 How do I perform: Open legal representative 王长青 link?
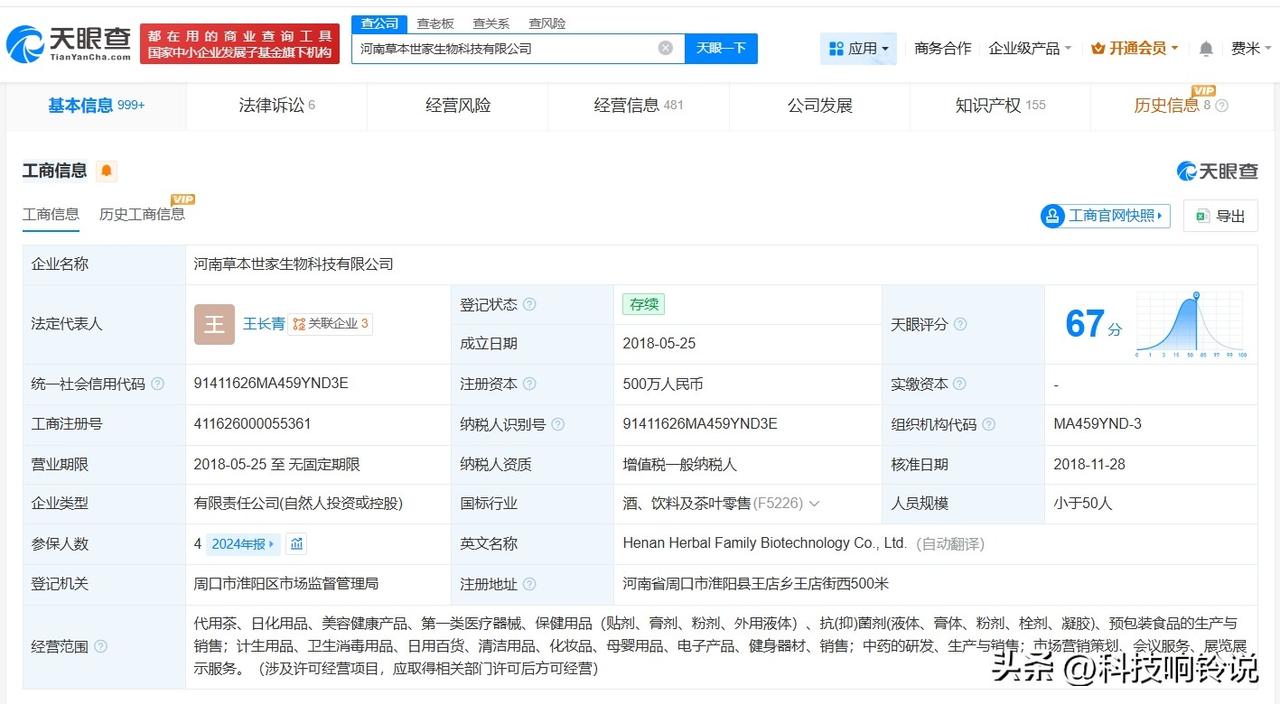click(x=264, y=324)
